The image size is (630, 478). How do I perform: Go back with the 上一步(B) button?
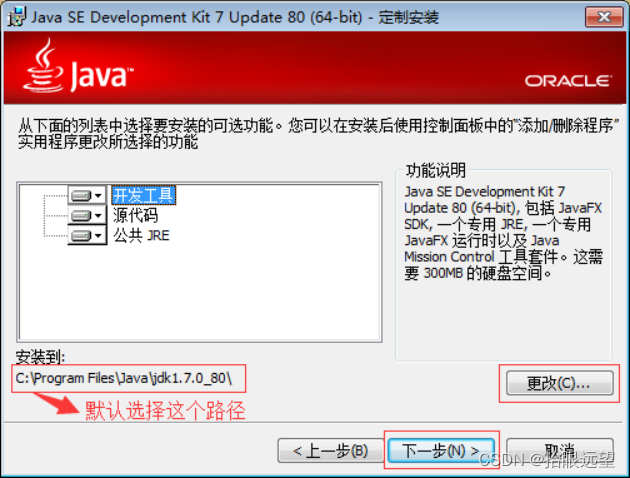click(x=331, y=451)
